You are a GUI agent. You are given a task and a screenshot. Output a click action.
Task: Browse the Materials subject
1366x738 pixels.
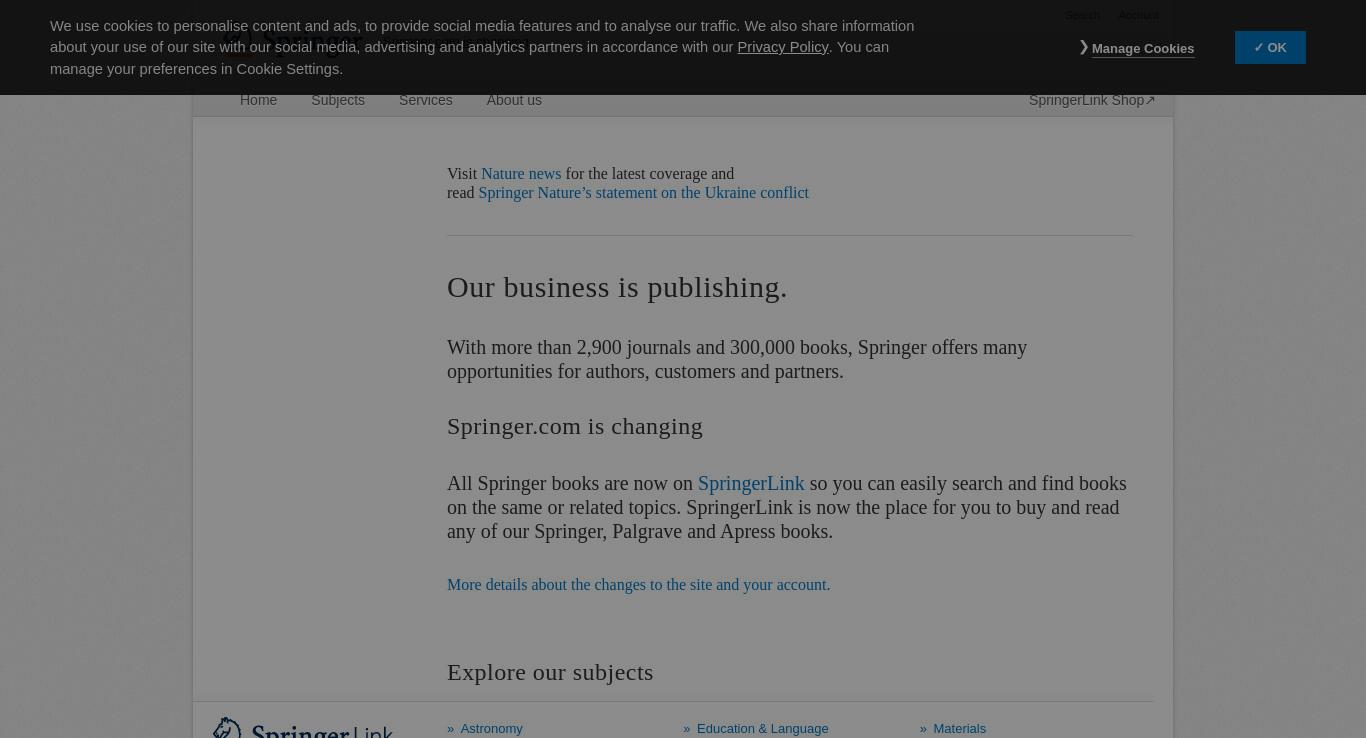[959, 729]
